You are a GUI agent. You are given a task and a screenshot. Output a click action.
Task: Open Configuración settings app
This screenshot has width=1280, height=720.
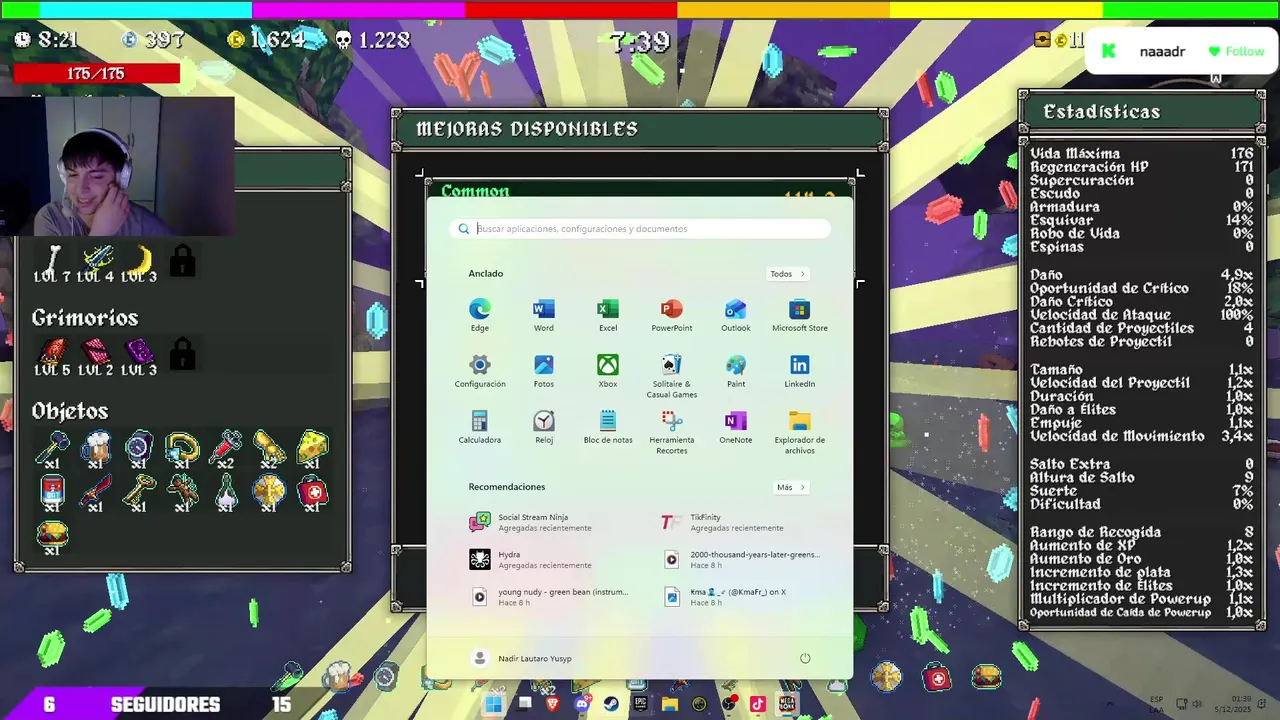(480, 371)
